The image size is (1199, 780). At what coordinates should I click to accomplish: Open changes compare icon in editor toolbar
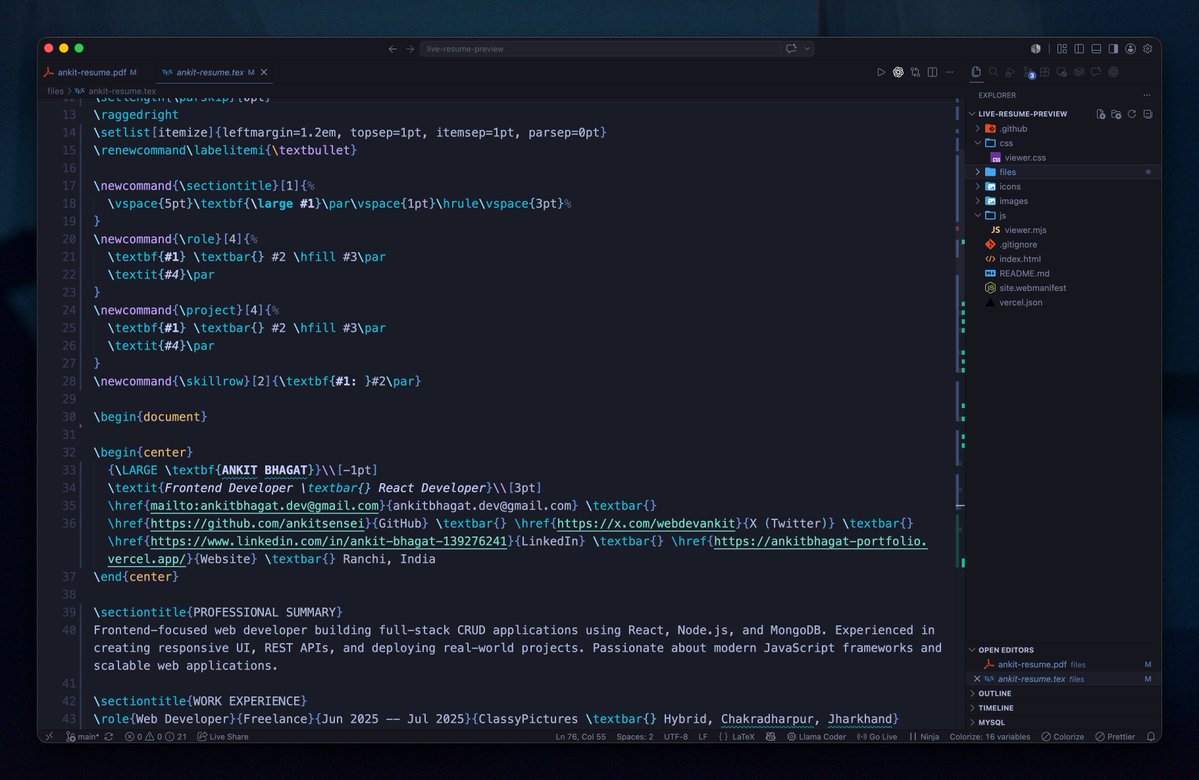pos(915,72)
